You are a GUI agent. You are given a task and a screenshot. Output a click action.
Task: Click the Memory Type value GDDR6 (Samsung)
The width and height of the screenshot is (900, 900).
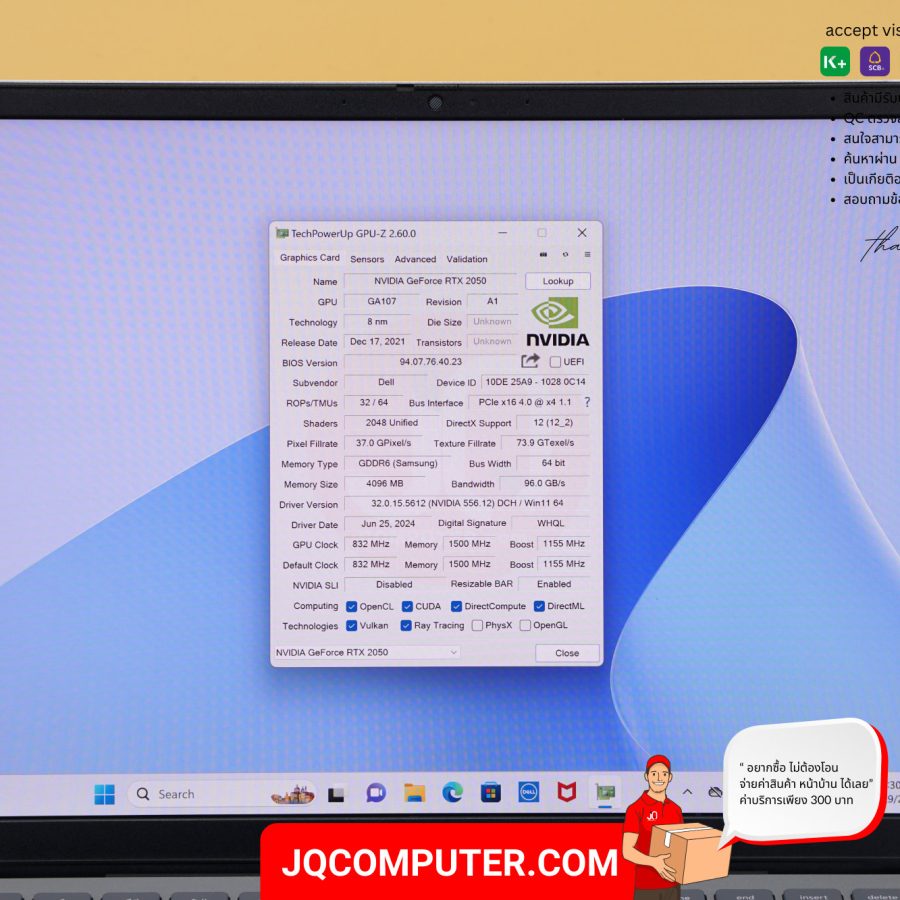[398, 464]
